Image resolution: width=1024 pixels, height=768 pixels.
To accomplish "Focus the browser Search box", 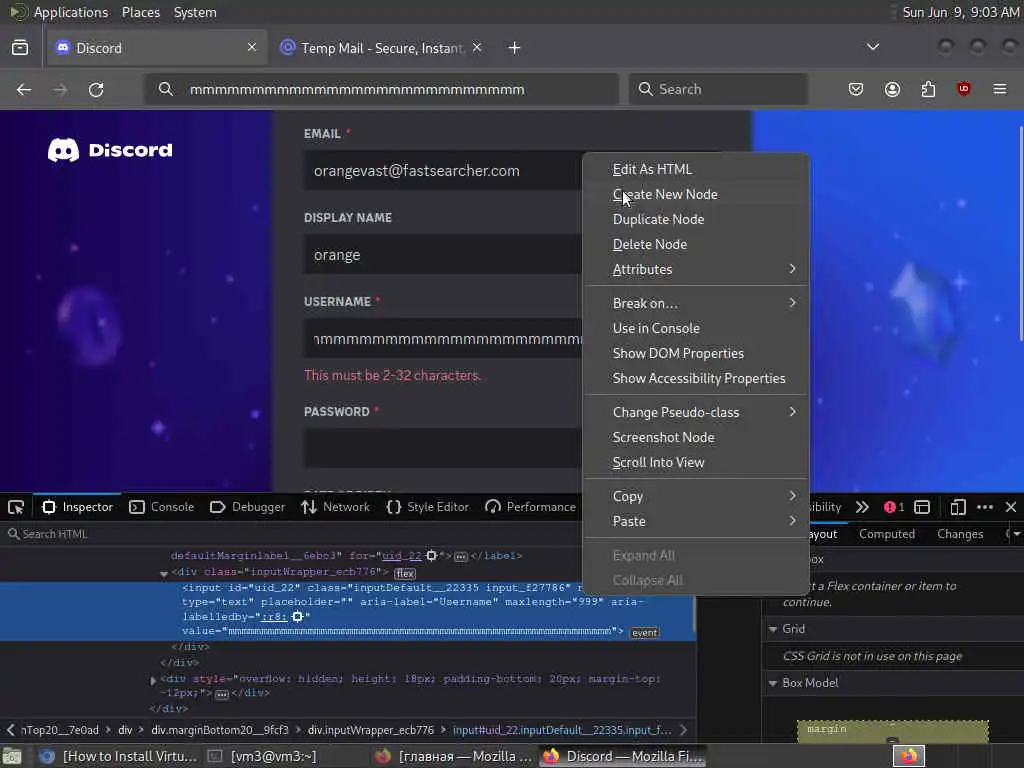I will tap(718, 89).
